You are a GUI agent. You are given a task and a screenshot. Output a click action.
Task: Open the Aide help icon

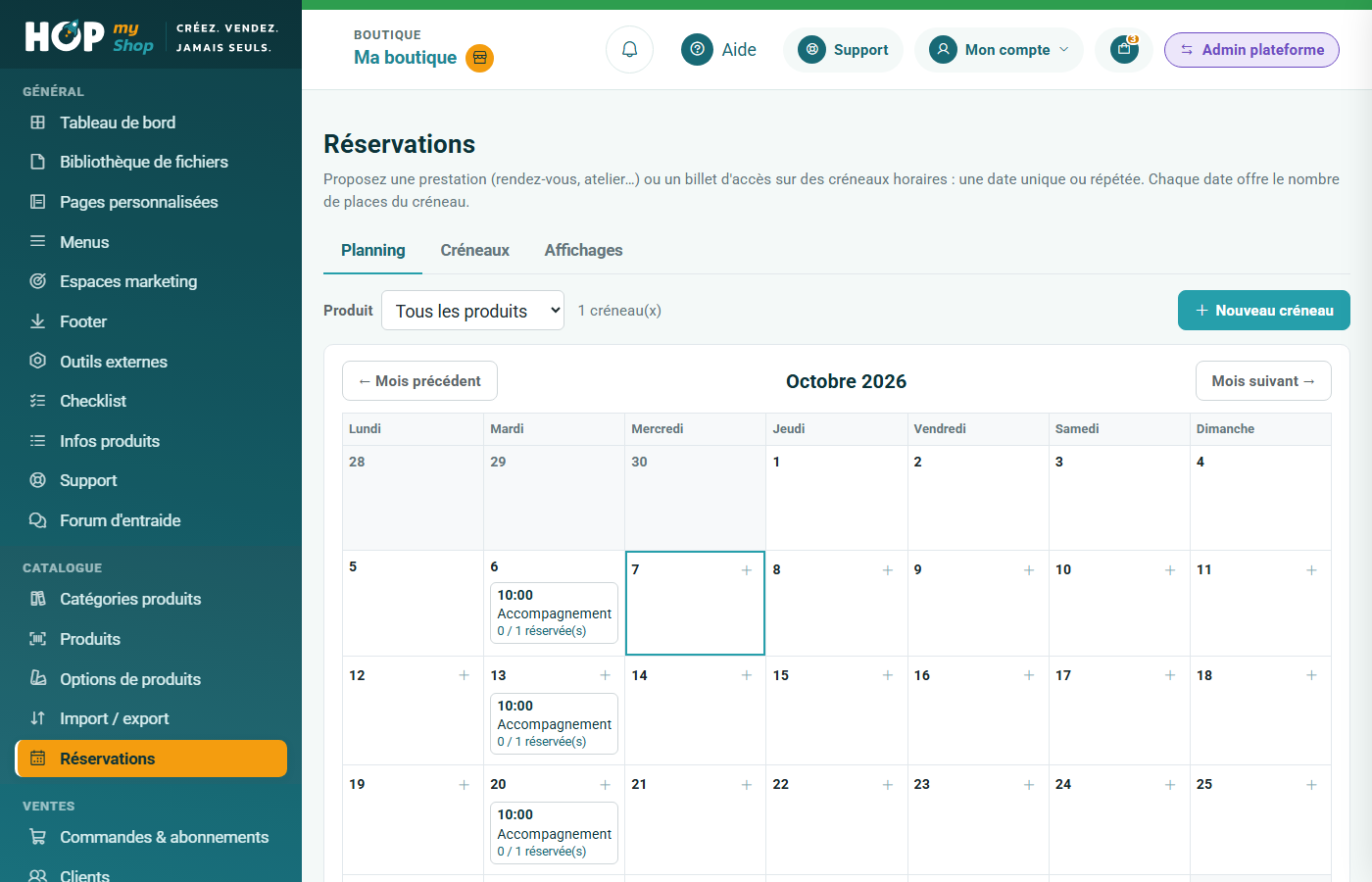697,49
